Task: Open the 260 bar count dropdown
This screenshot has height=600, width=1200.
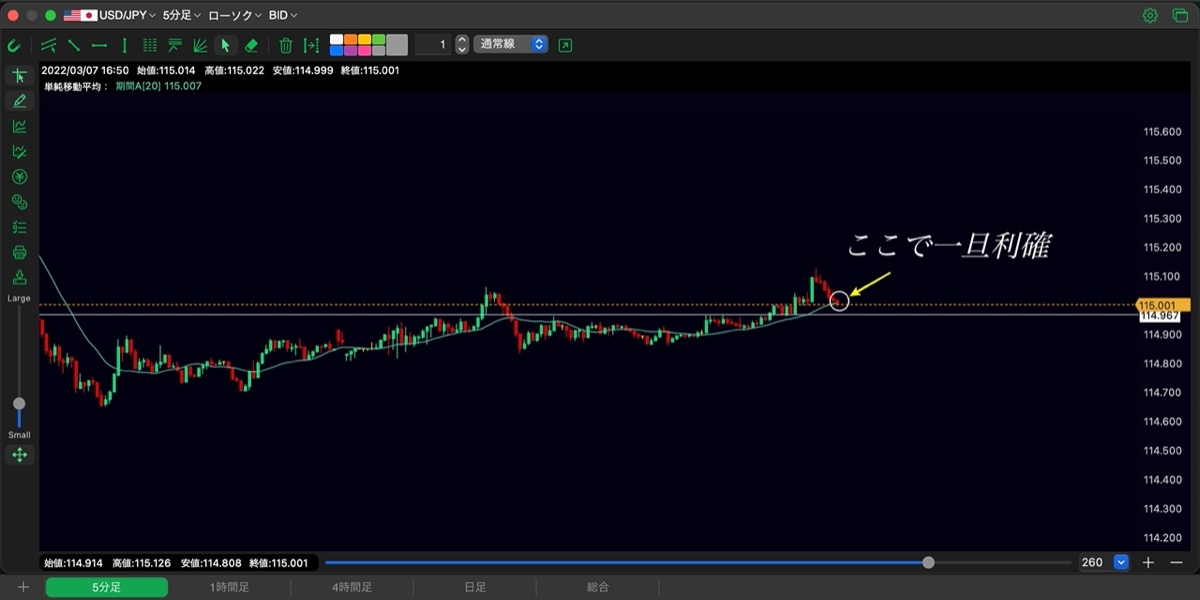Action: tap(1104, 562)
